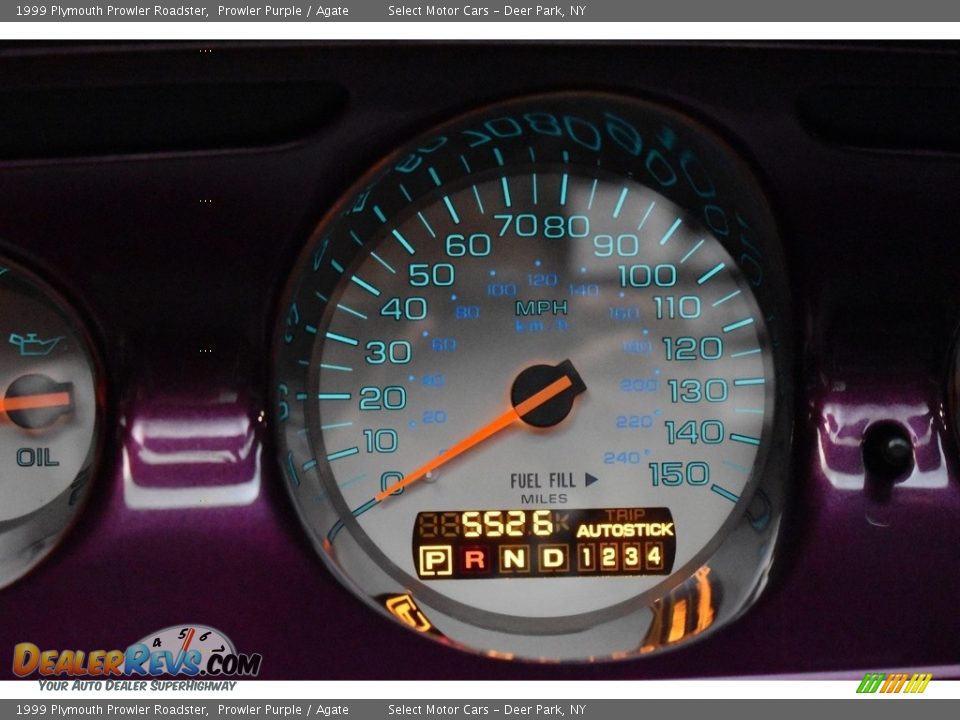The image size is (960, 720).
Task: Click the 70 mph mark
Action: 517,225
